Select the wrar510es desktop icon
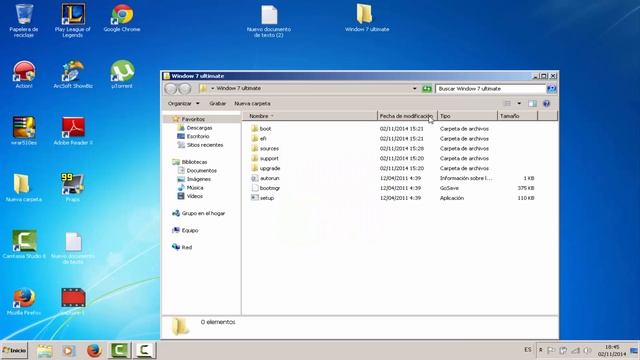 click(24, 131)
